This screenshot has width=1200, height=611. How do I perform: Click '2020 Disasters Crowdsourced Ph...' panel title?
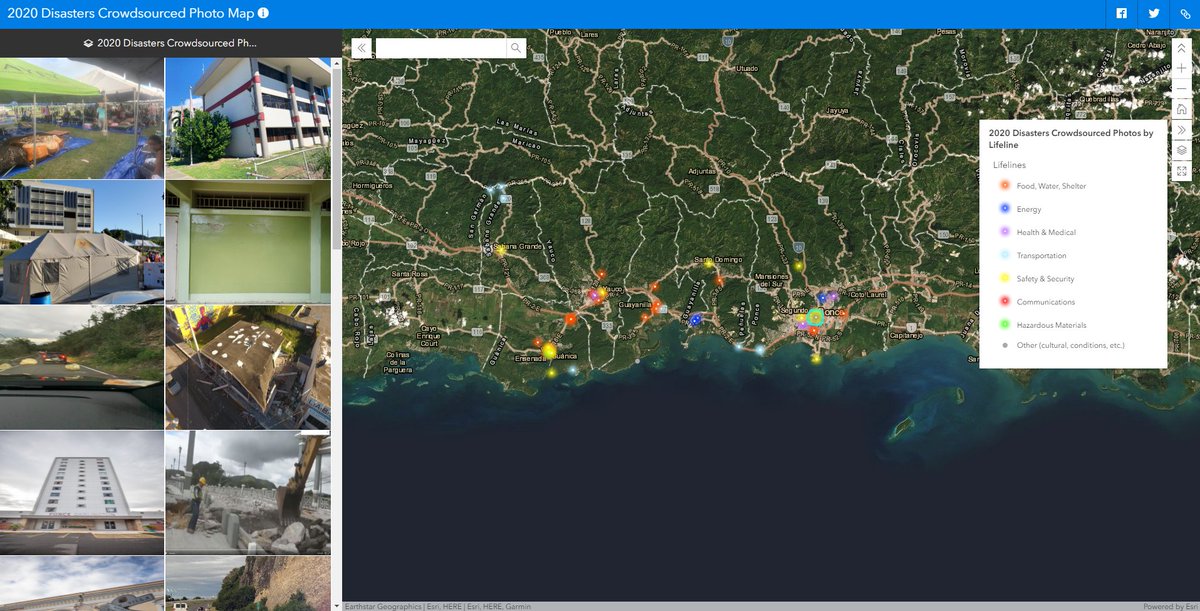176,43
